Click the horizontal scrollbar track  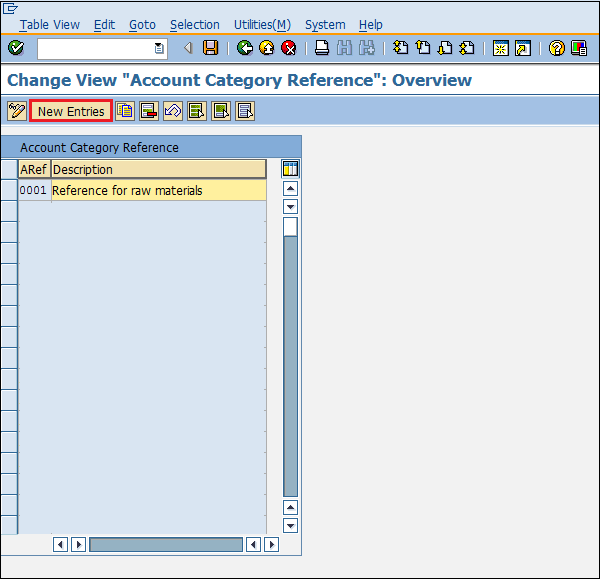166,545
